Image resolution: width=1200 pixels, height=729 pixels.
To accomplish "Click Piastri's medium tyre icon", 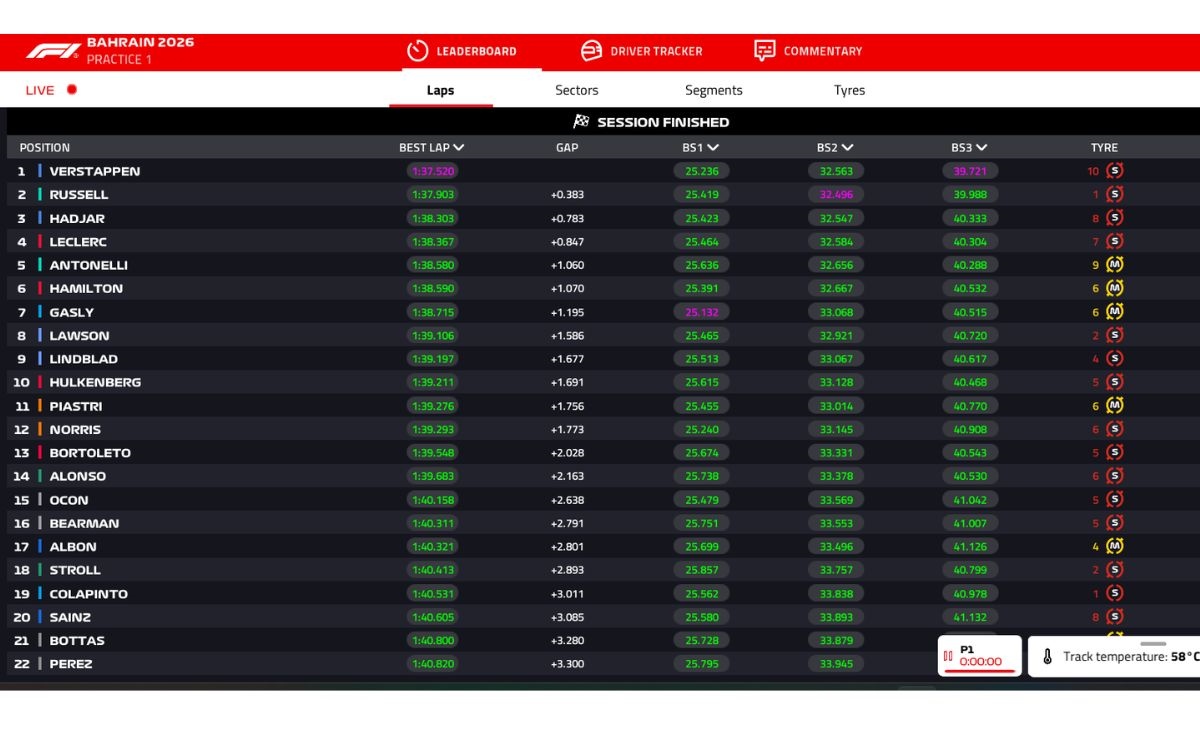I will 1115,406.
